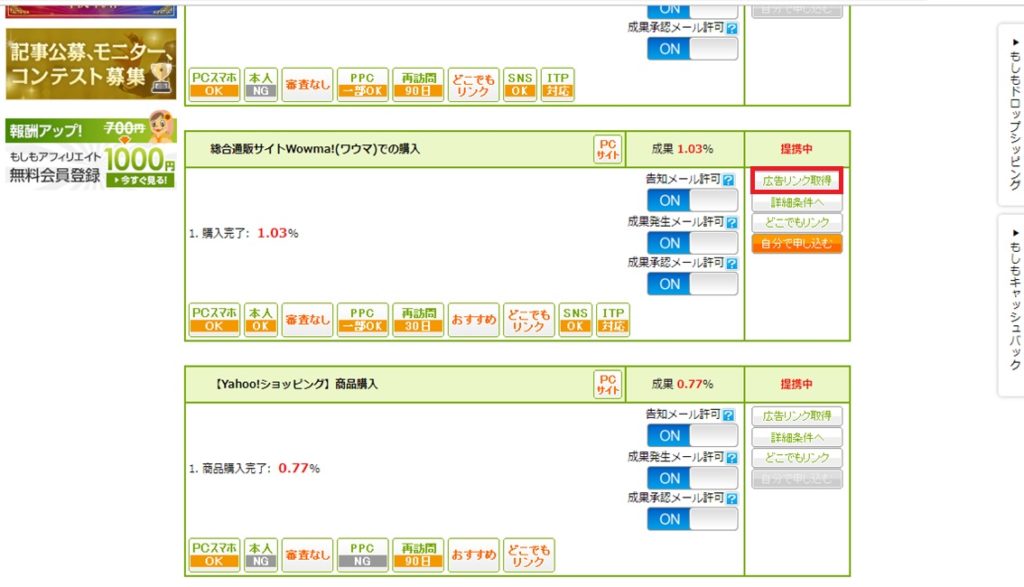Click 【Yahoo!ショッピング】商品購入 title
This screenshot has height=587, width=1024.
point(296,384)
